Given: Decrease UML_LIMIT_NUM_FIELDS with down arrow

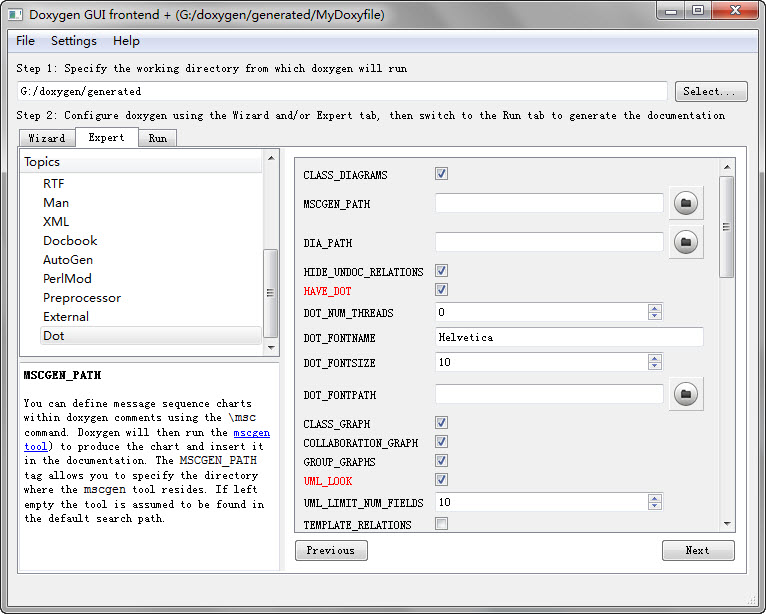Looking at the screenshot, I should pyautogui.click(x=655, y=506).
